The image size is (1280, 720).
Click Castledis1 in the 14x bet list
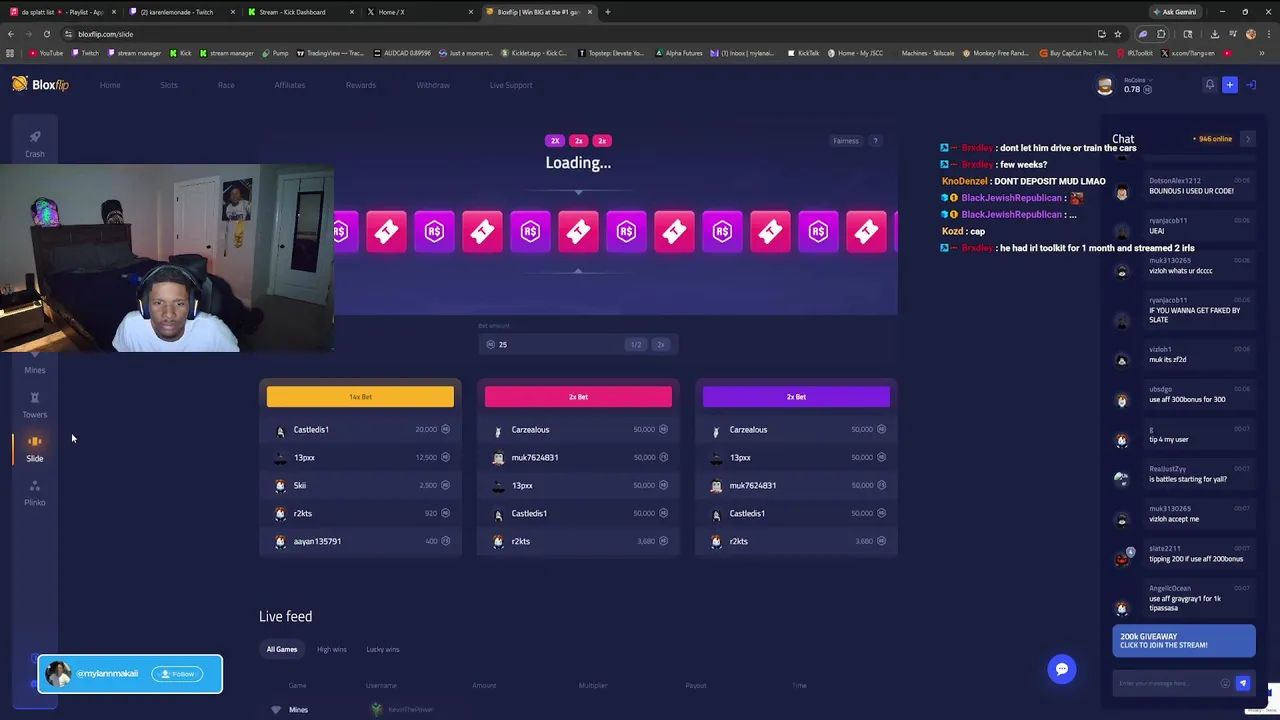[x=311, y=430]
